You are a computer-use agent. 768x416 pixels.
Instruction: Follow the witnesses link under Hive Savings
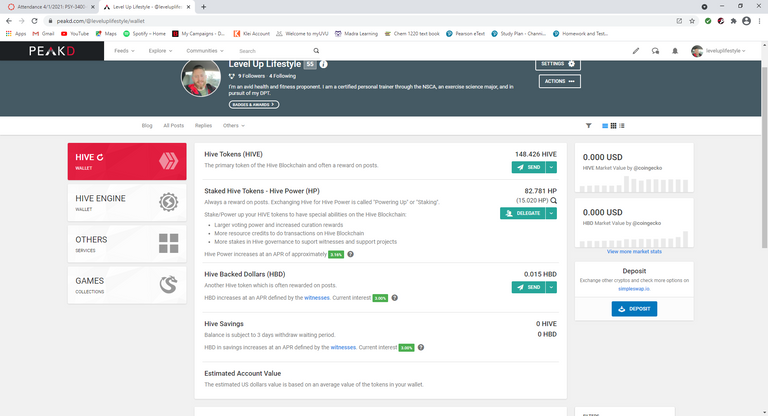pyautogui.click(x=343, y=347)
